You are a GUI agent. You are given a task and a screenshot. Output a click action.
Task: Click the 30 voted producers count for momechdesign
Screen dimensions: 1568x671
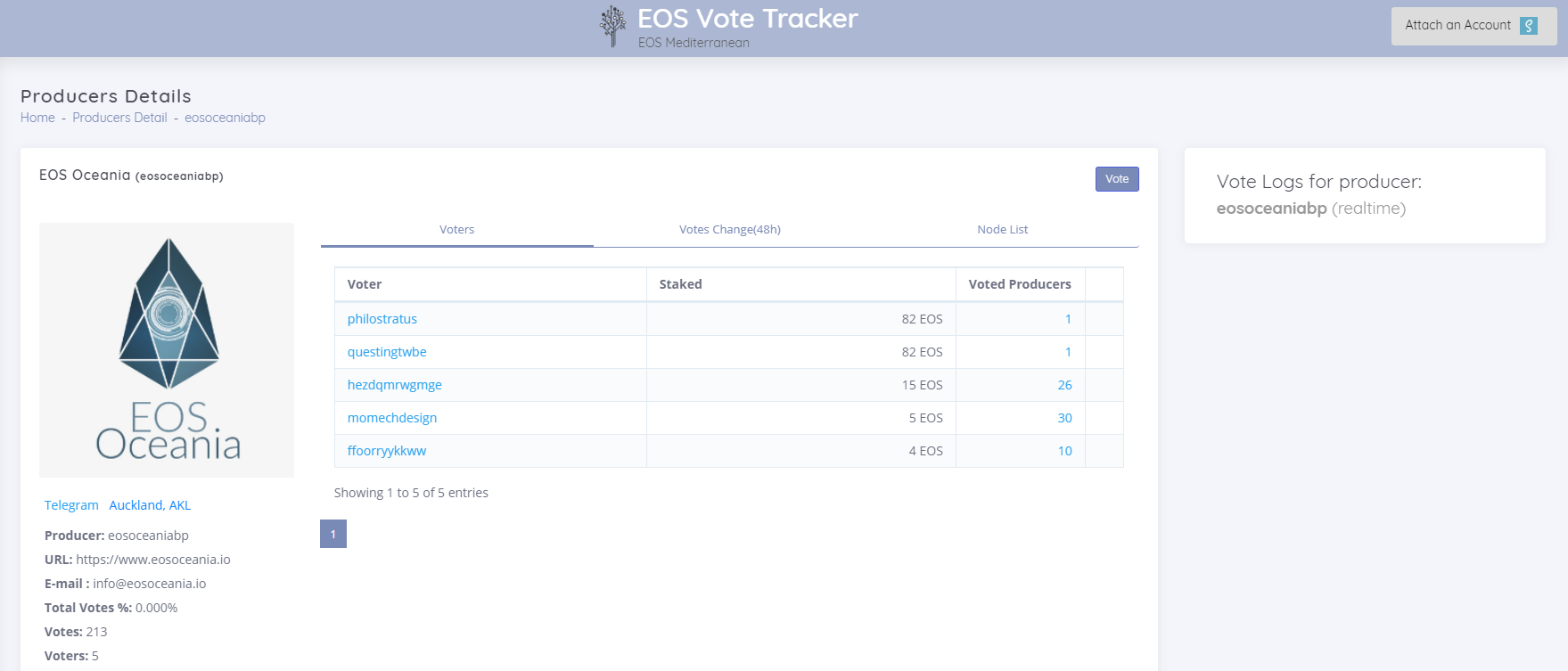(1064, 418)
